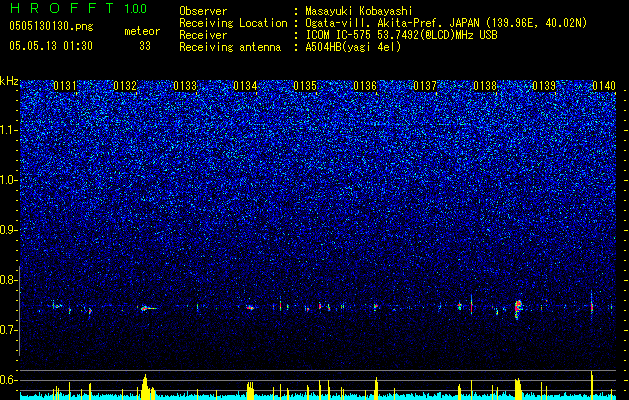The height and width of the screenshot is (400, 629).
Task: Click the long-tailed echo after 0132
Action: coord(148,308)
